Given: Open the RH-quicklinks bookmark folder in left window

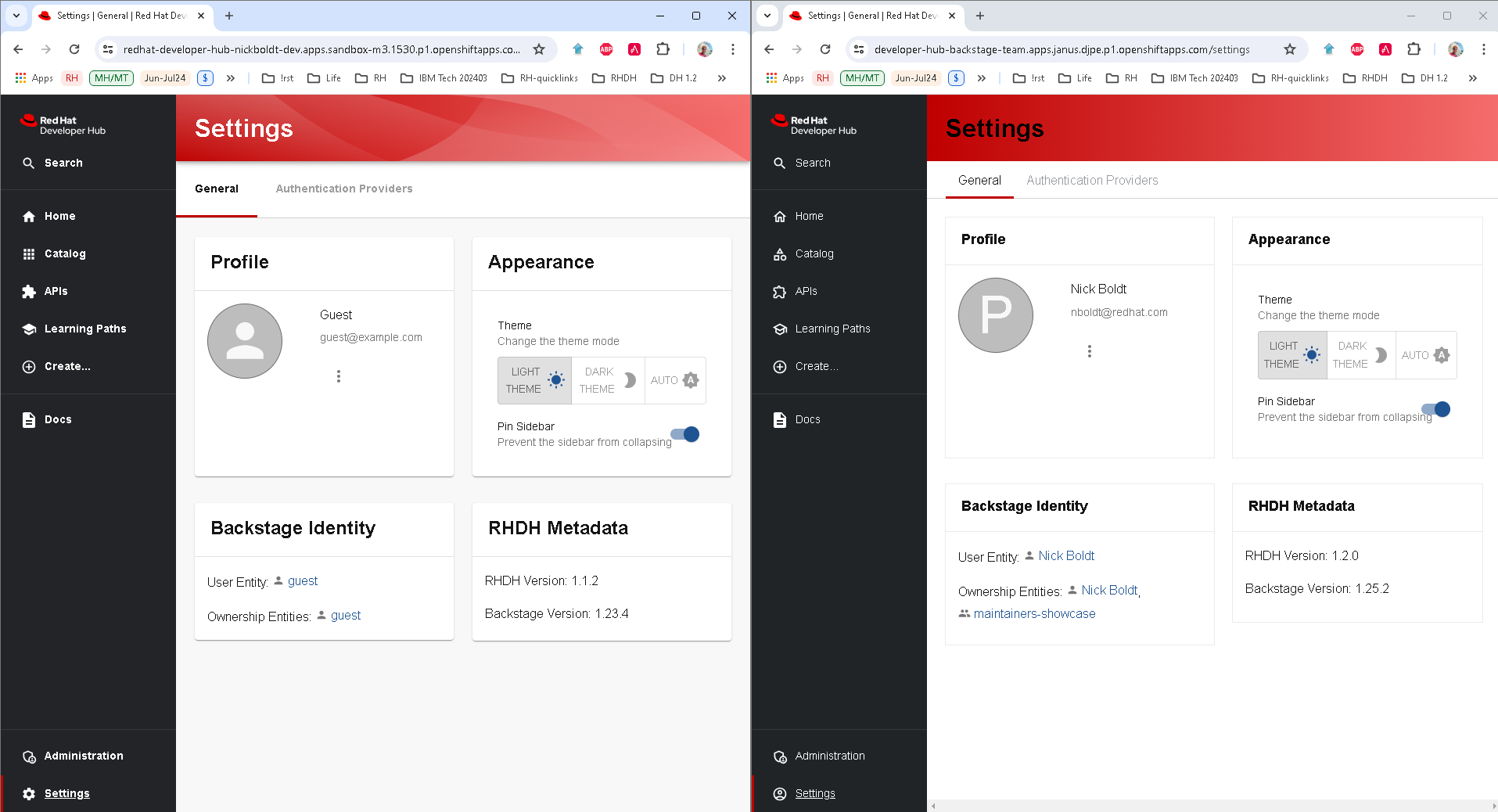Looking at the screenshot, I should [540, 78].
